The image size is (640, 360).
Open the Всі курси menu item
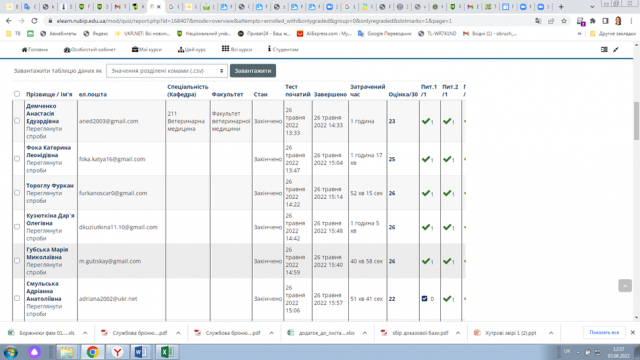237,49
